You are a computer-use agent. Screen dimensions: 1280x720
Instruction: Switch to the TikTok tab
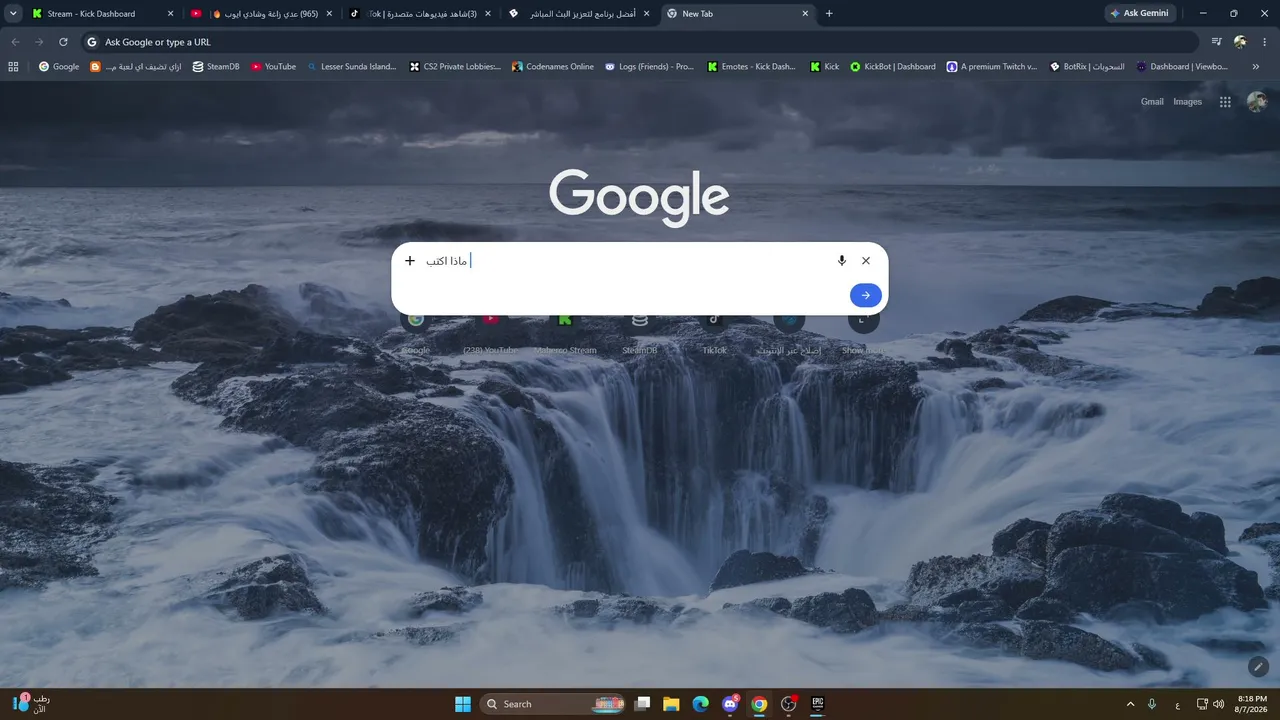[x=420, y=14]
